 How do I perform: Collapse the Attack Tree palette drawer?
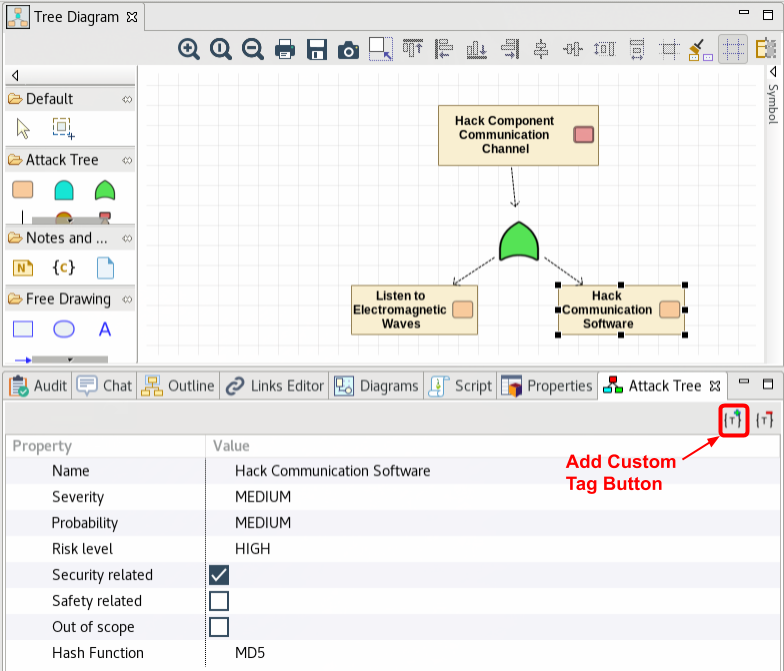[x=62, y=160]
